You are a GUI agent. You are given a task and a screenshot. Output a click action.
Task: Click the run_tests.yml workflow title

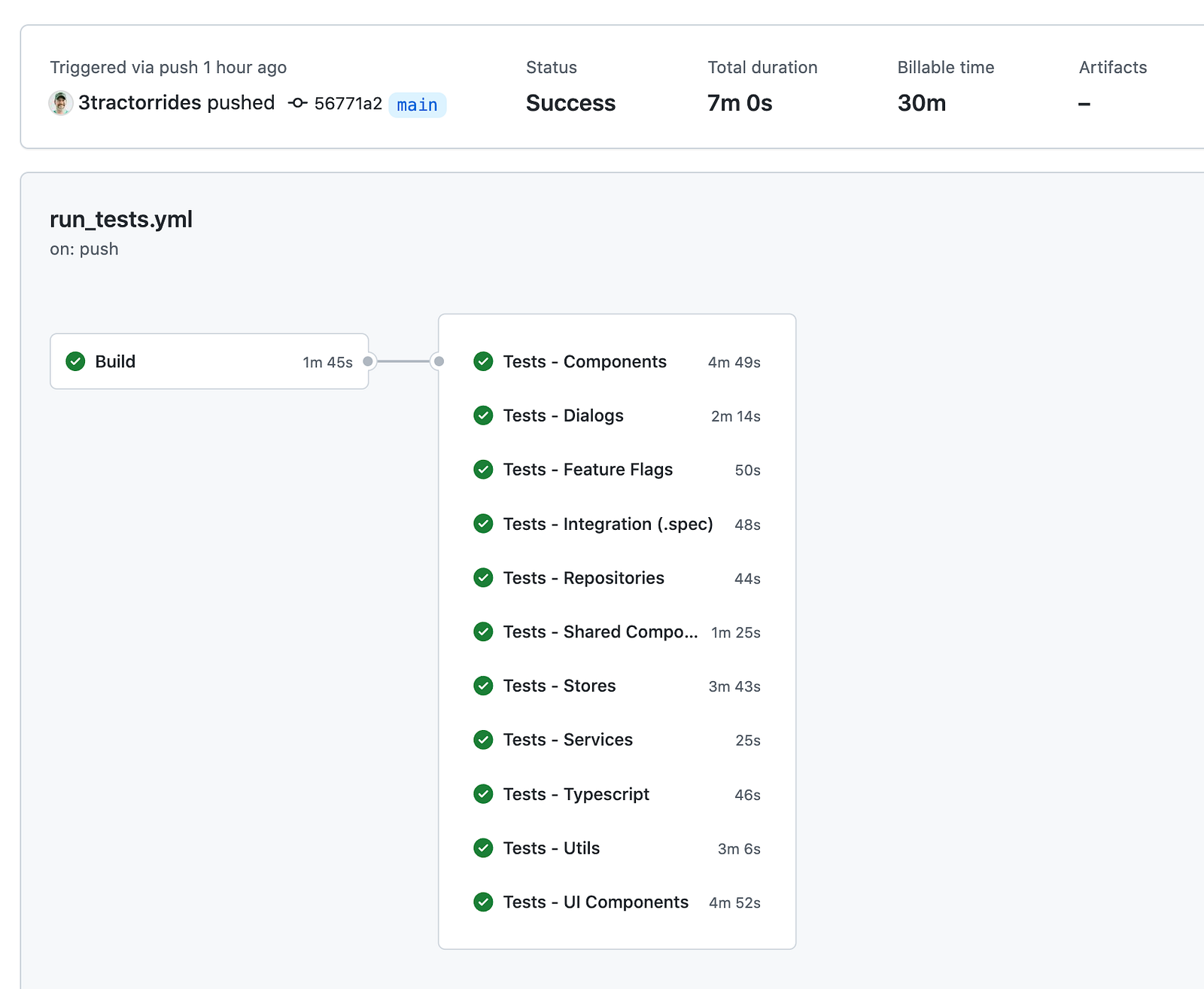(x=121, y=219)
